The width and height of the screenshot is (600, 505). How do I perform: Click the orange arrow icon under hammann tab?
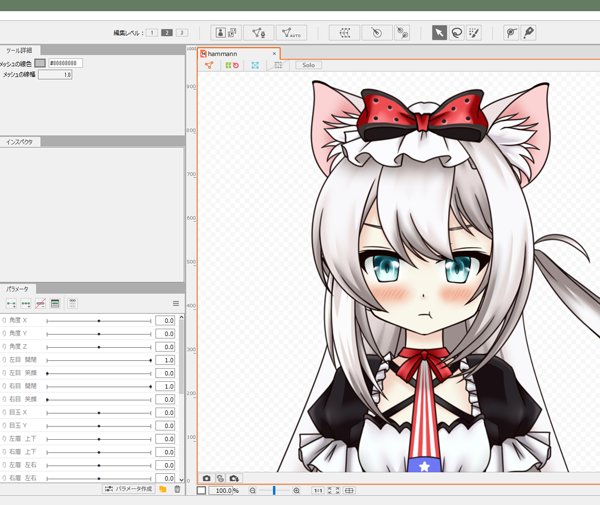[x=209, y=65]
